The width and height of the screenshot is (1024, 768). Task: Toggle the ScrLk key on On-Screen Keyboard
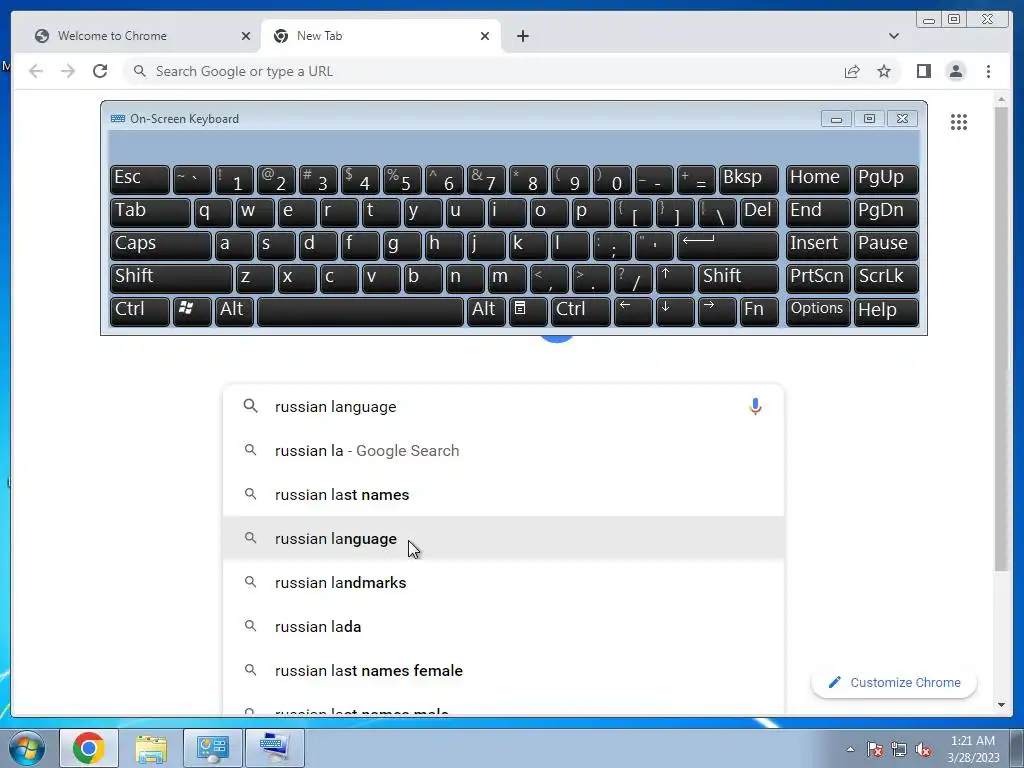click(886, 278)
